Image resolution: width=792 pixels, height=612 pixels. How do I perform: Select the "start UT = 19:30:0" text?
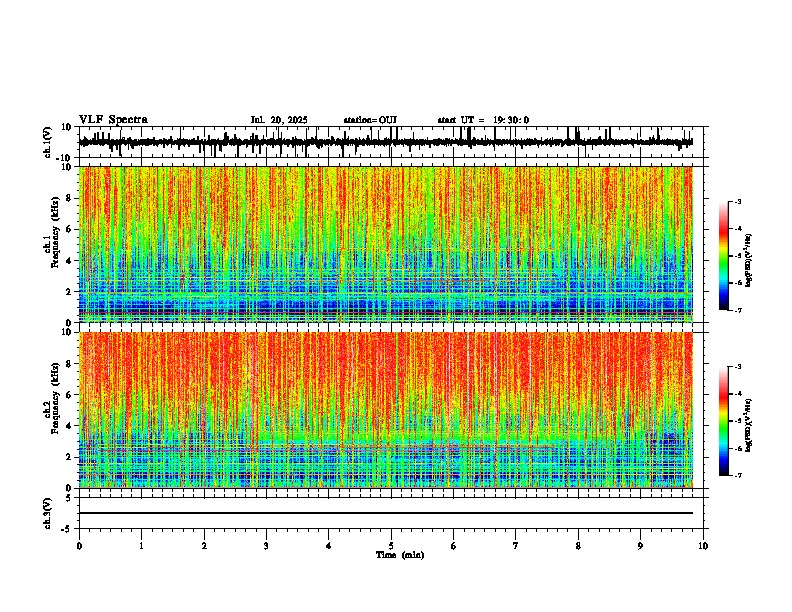tap(483, 120)
